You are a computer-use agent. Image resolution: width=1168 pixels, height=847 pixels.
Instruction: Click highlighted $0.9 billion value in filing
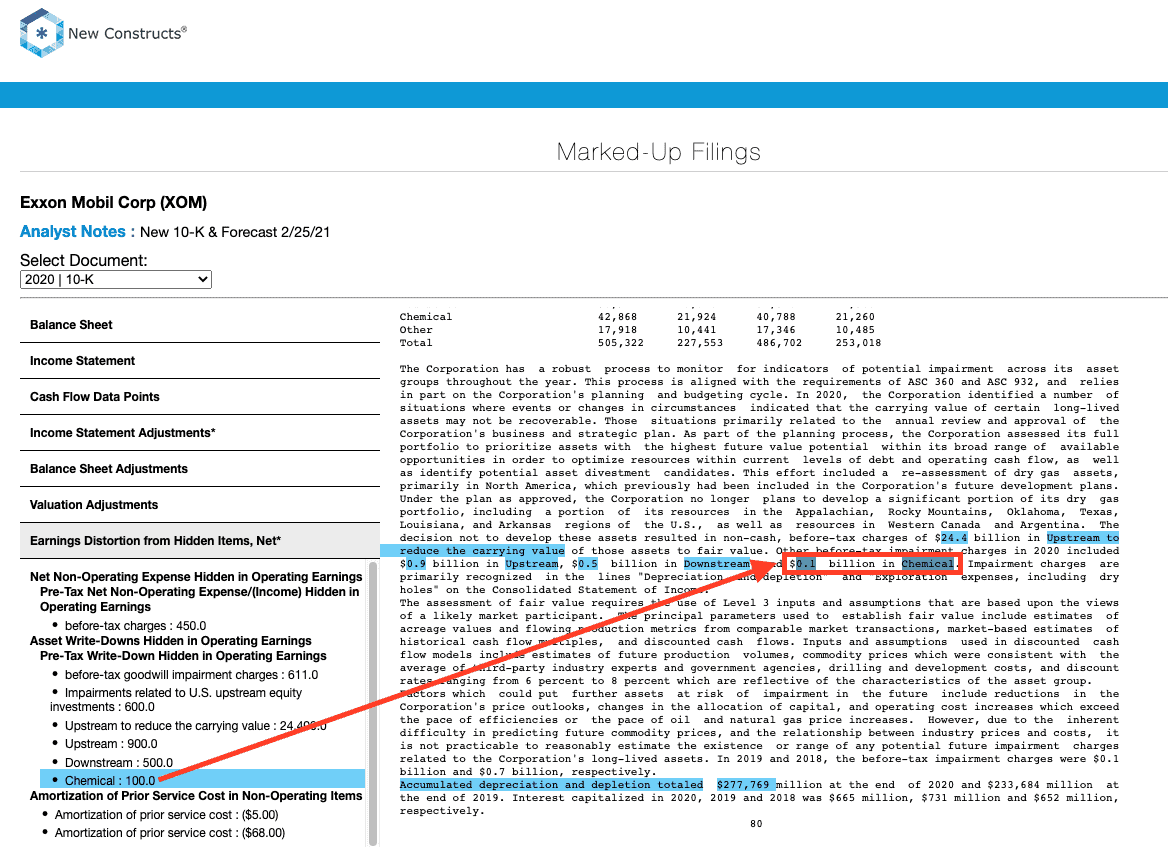click(x=415, y=564)
